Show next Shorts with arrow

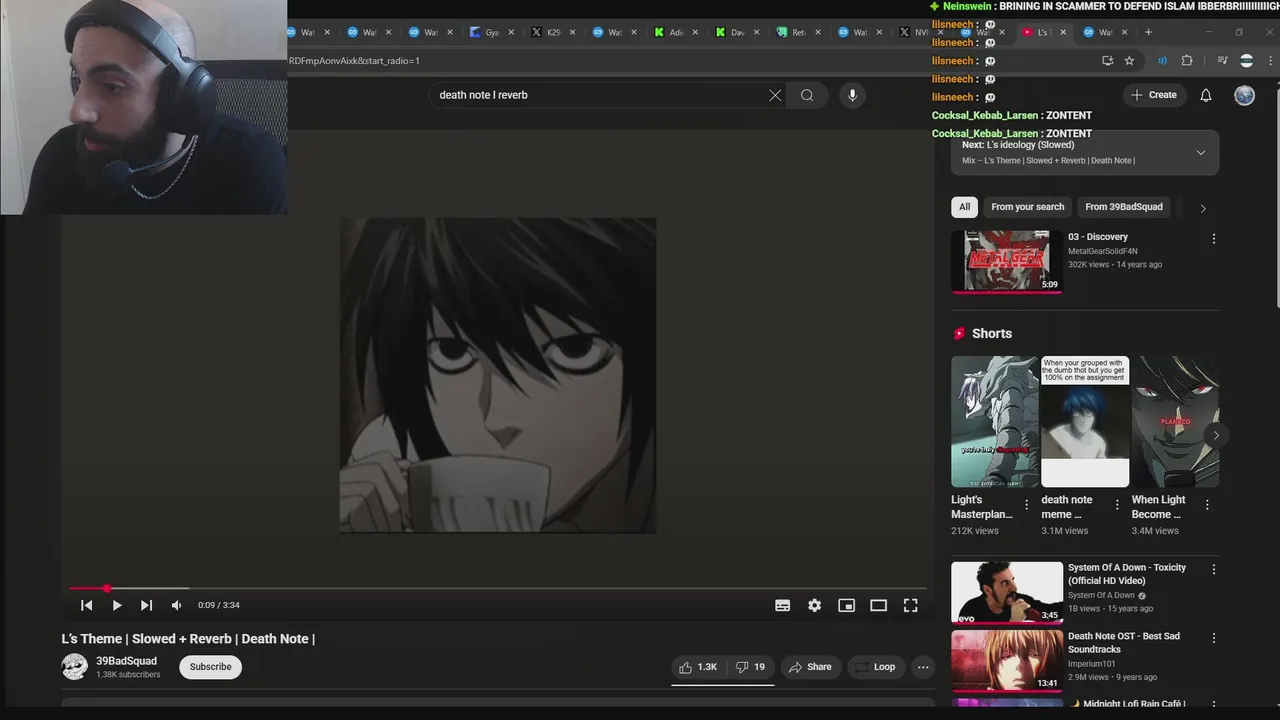1216,435
